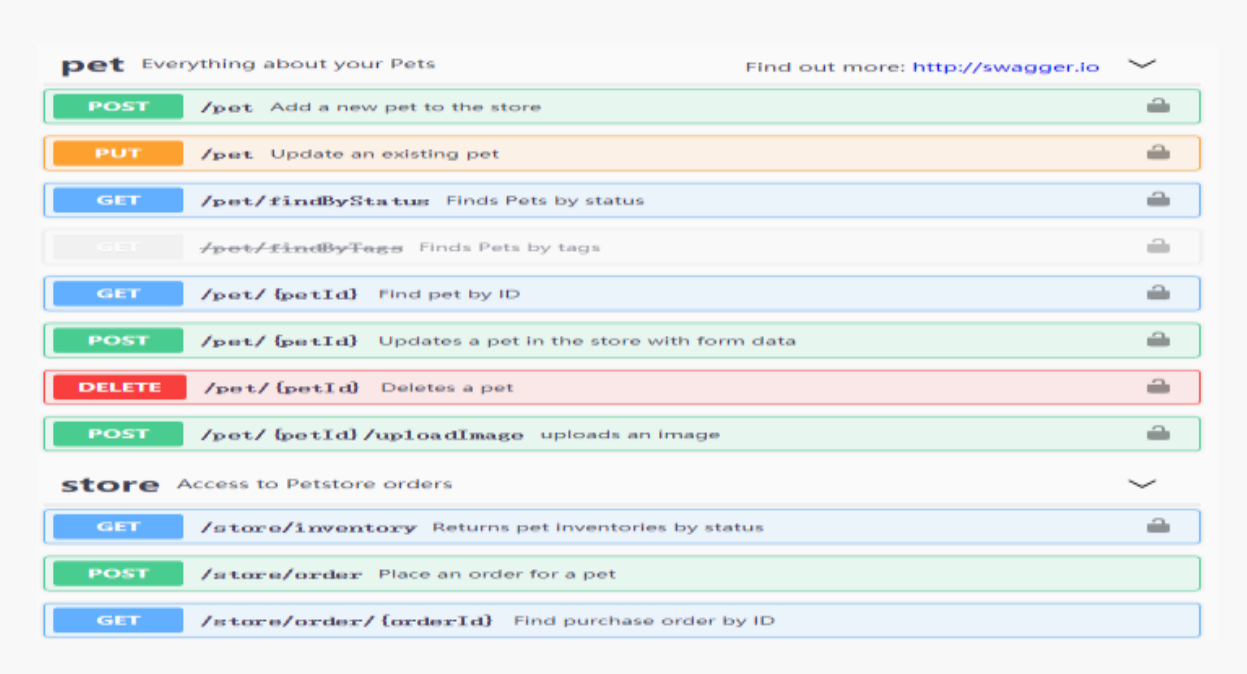The width and height of the screenshot is (1247, 674).
Task: Click lock icon on /store/inventory row
Action: tap(1158, 527)
